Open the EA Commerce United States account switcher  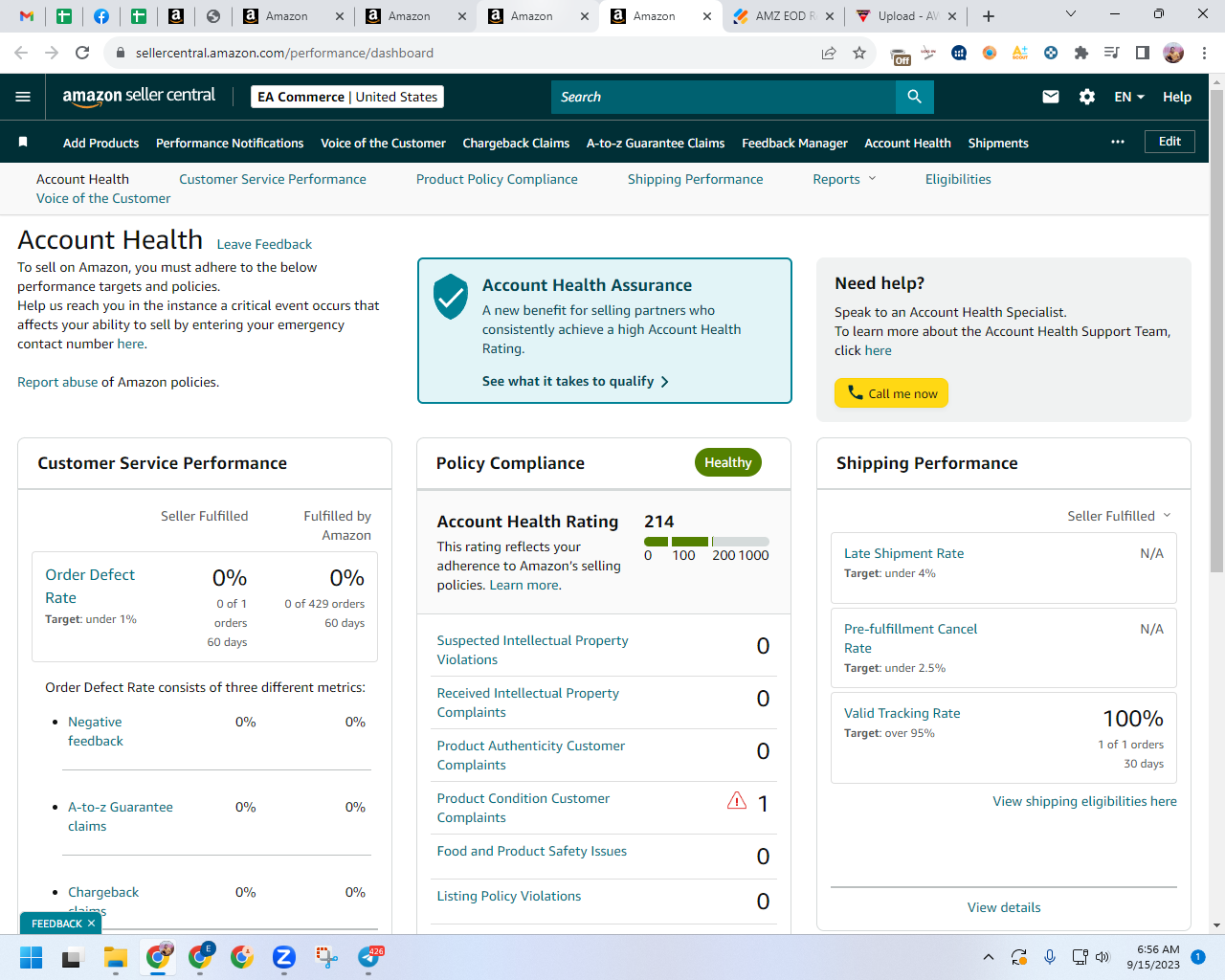(347, 97)
